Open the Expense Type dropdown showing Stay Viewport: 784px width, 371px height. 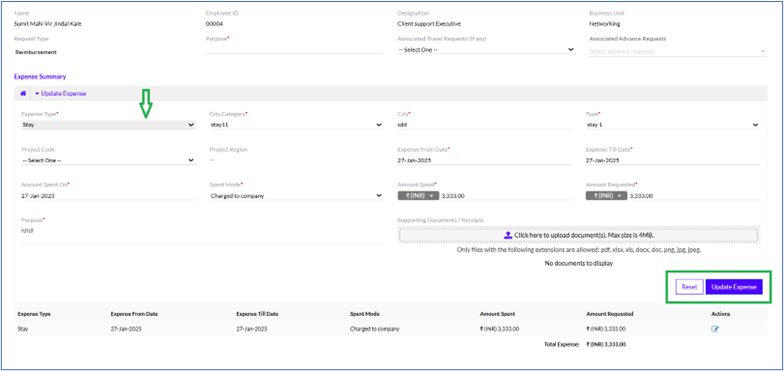pos(108,125)
